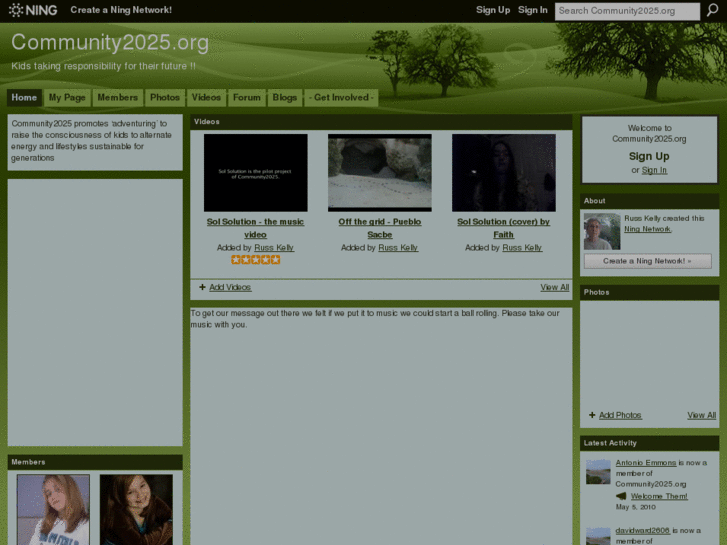Play the Off the grid Pueblo Sacbe thumbnail
Viewport: 727px width, 545px height.
(380, 173)
